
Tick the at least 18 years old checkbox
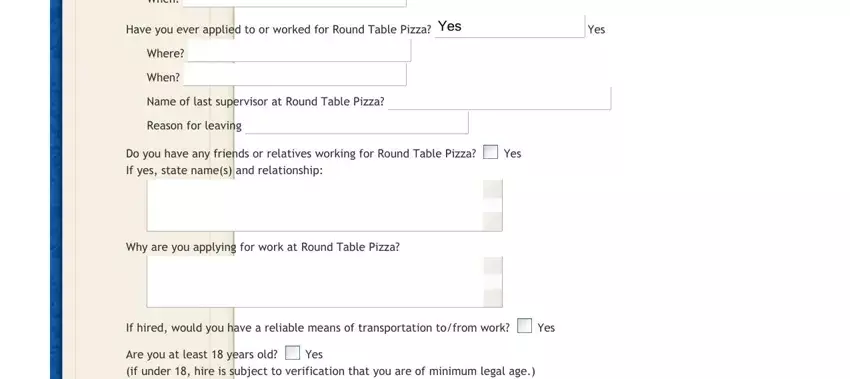tap(292, 353)
